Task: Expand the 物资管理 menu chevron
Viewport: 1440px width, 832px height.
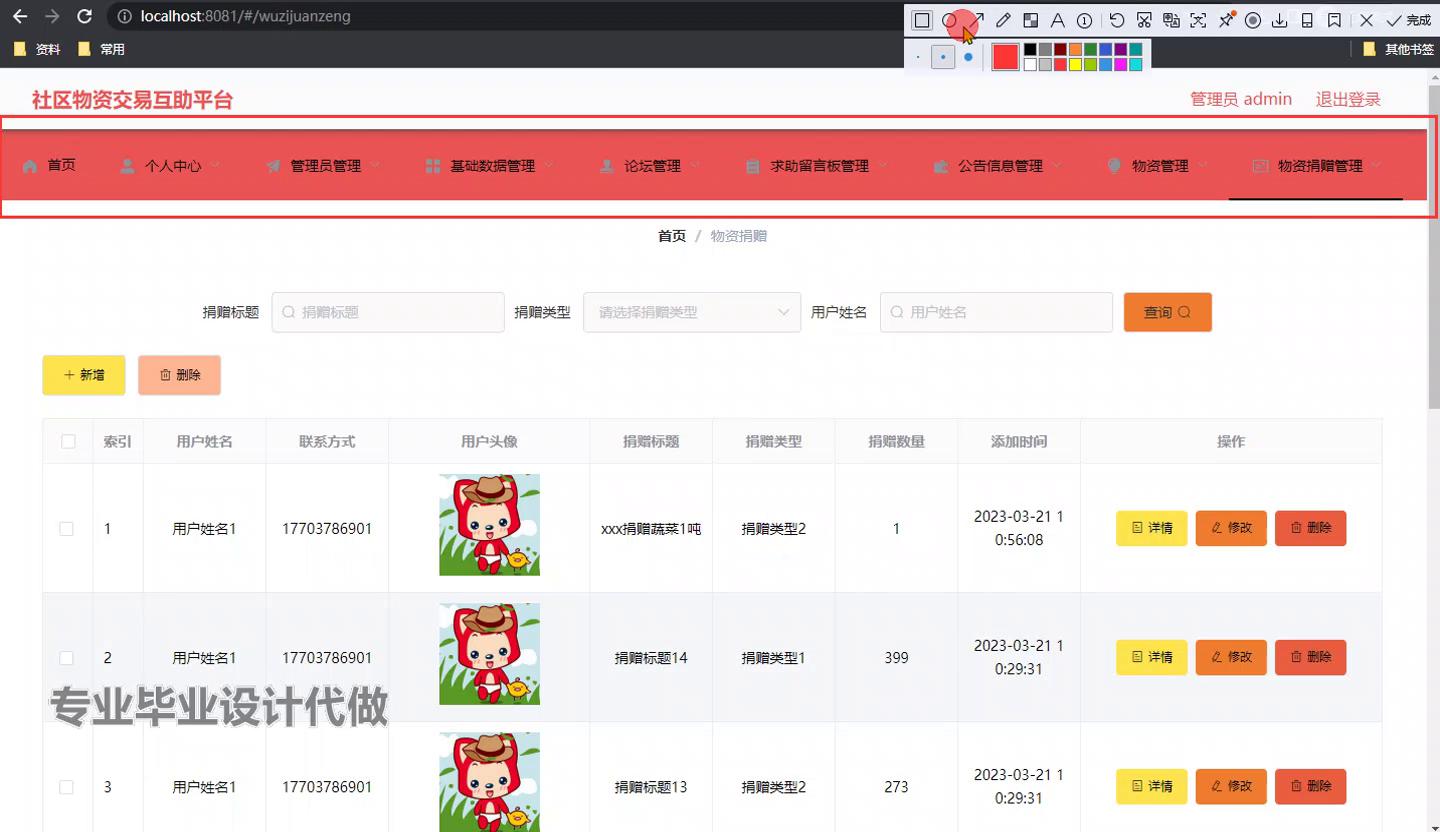Action: click(1203, 165)
